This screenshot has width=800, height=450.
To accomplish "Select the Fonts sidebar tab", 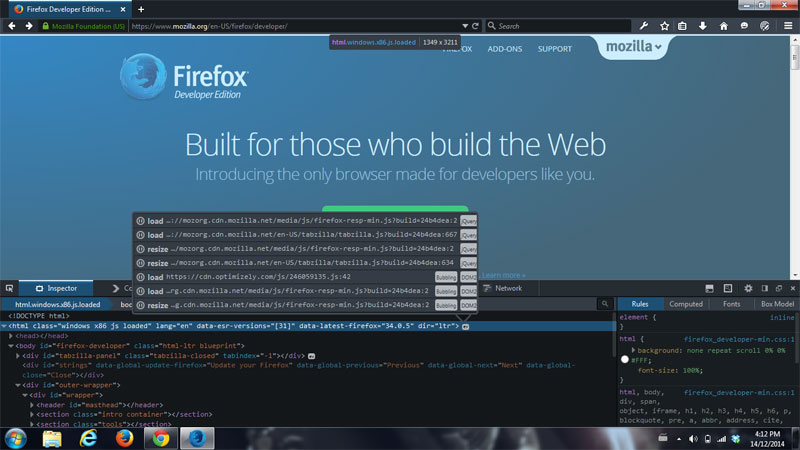I will (731, 304).
